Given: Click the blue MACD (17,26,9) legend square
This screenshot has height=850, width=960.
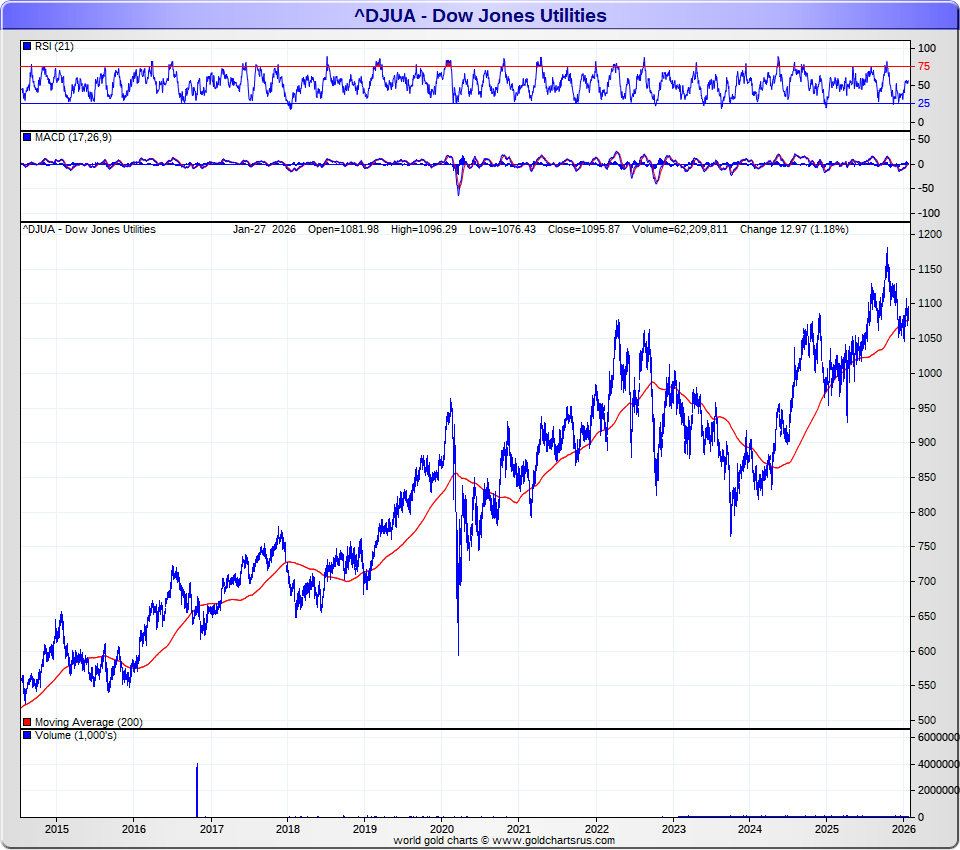Looking at the screenshot, I should point(27,137).
